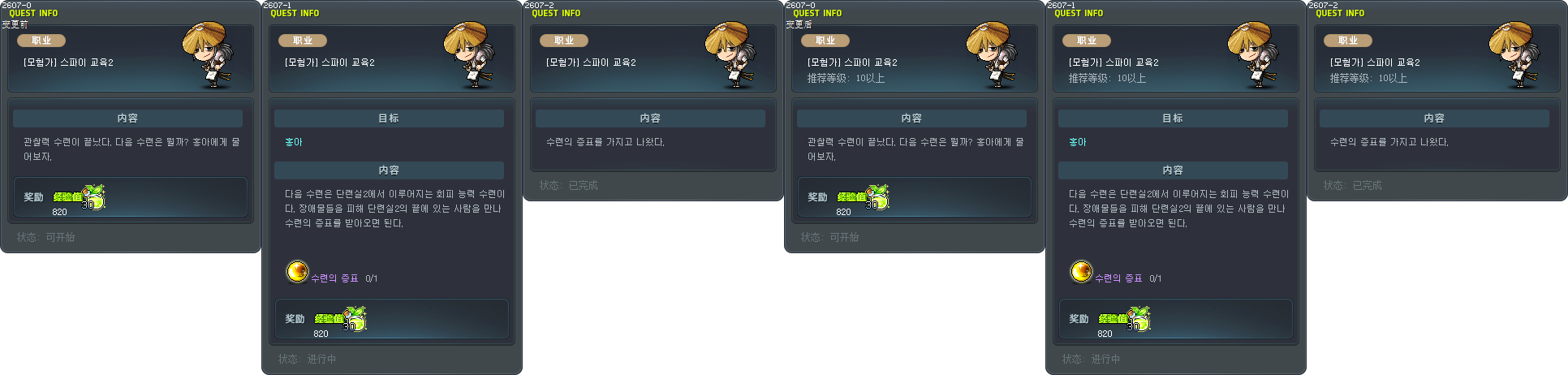Click the experience reward icon in the 变更前 panel
The image size is (1568, 375).
click(93, 196)
